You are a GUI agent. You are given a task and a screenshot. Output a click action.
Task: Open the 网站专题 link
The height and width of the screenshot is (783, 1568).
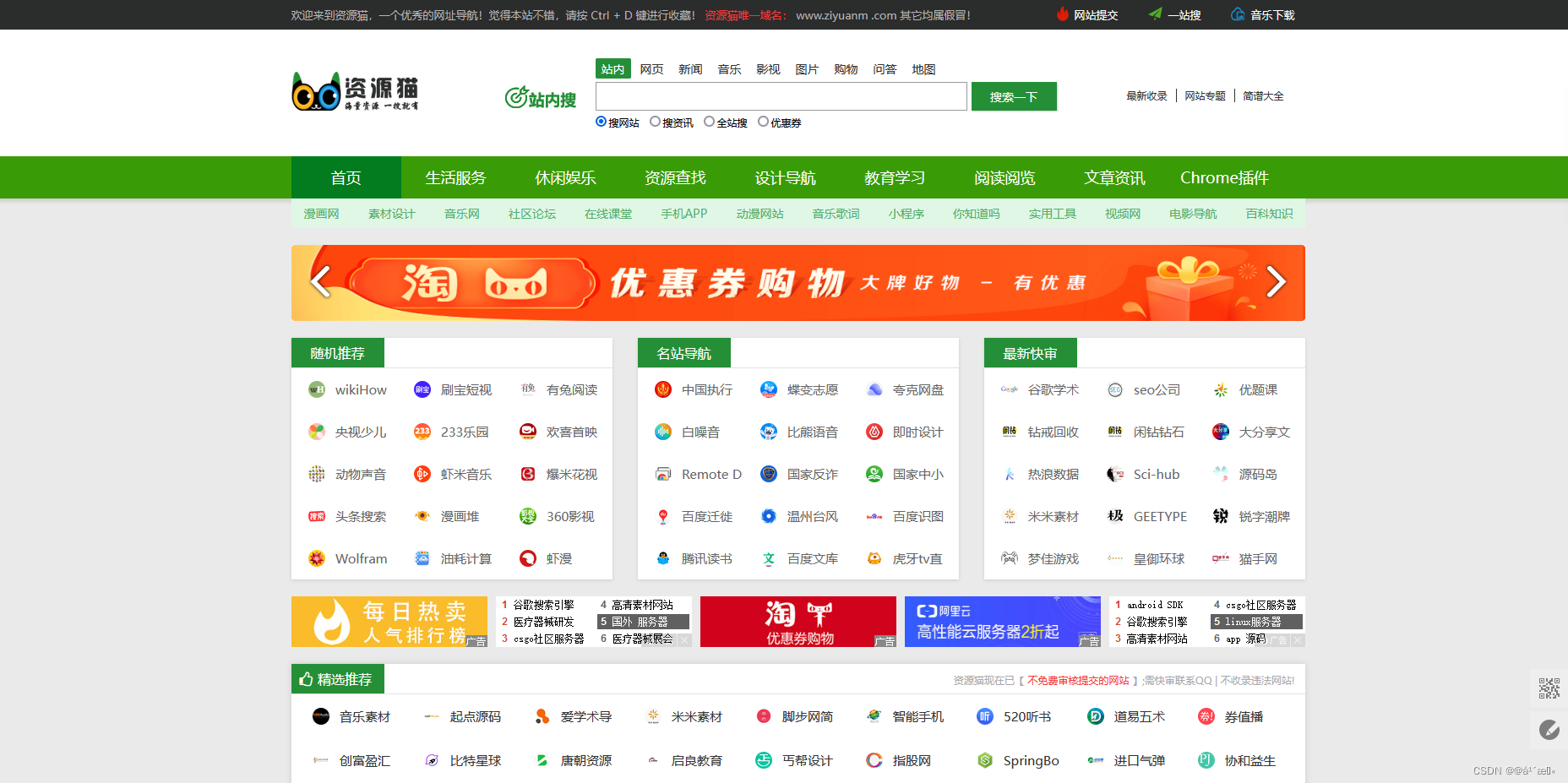click(1205, 96)
